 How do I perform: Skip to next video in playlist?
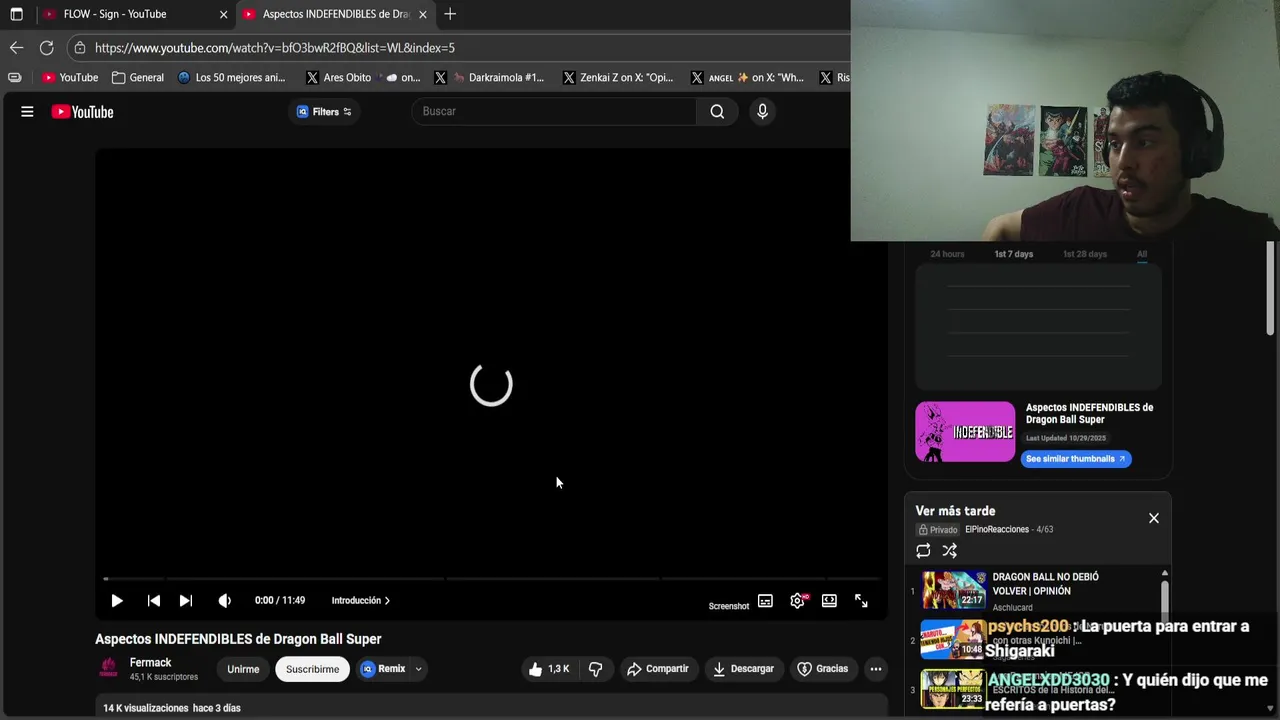pyautogui.click(x=185, y=601)
